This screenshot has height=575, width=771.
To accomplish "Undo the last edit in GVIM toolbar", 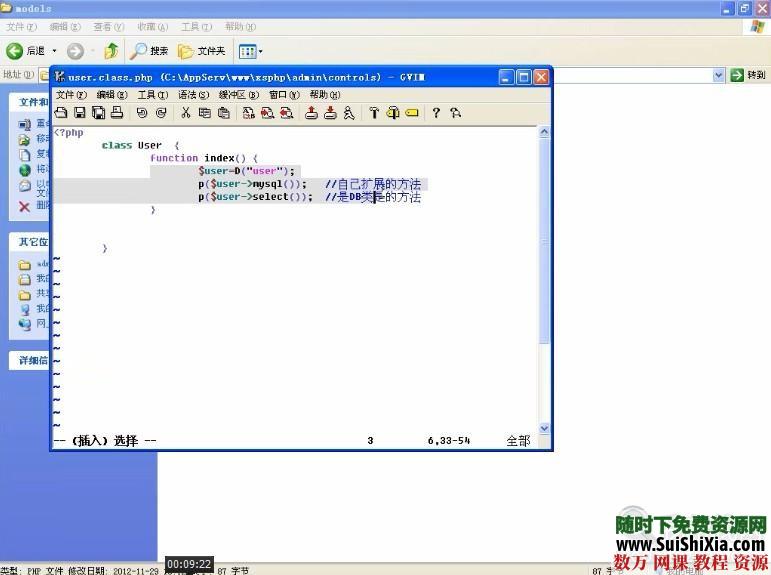I will tap(142, 113).
